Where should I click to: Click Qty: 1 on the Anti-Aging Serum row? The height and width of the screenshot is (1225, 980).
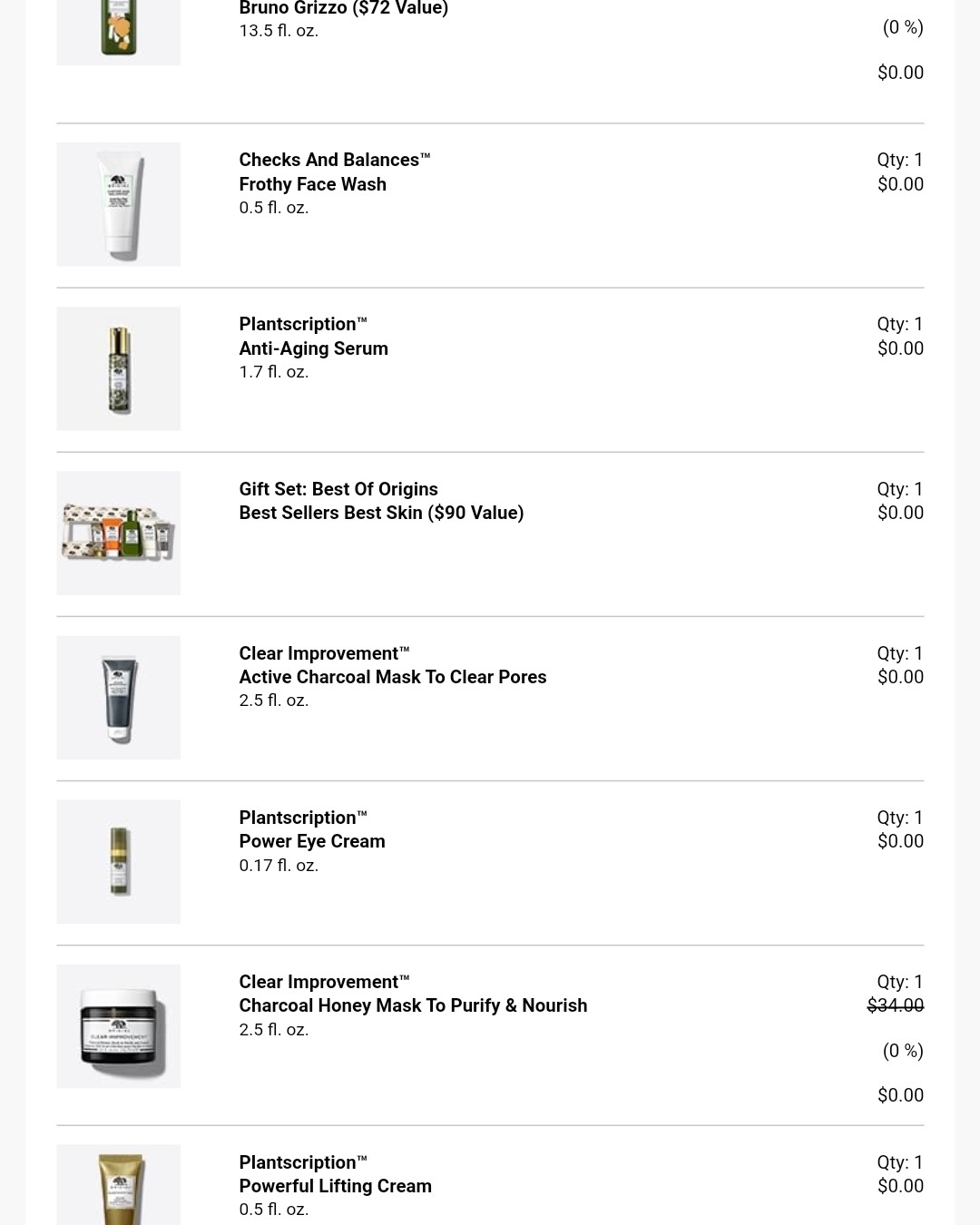coord(900,324)
